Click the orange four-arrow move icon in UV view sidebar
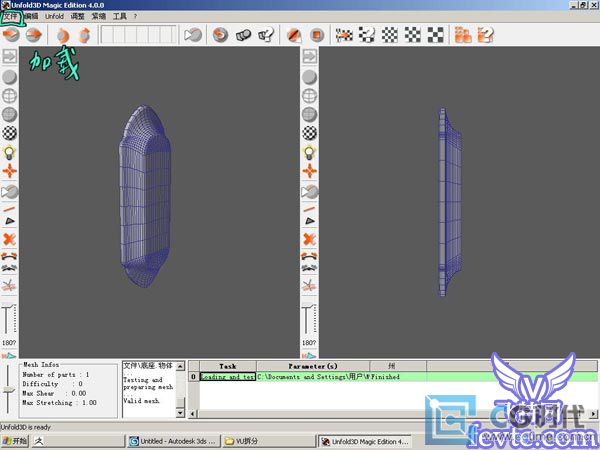The height and width of the screenshot is (450, 600). [x=310, y=171]
